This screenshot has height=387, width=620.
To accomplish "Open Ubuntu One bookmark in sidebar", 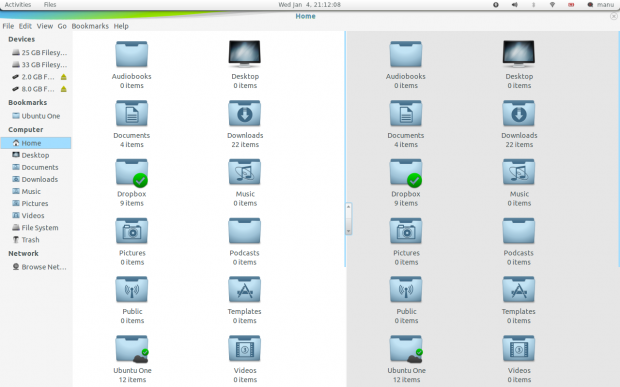I will click(36, 116).
